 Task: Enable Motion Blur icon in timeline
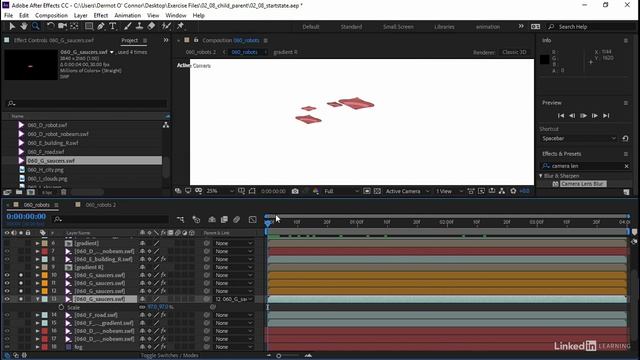tap(236, 220)
